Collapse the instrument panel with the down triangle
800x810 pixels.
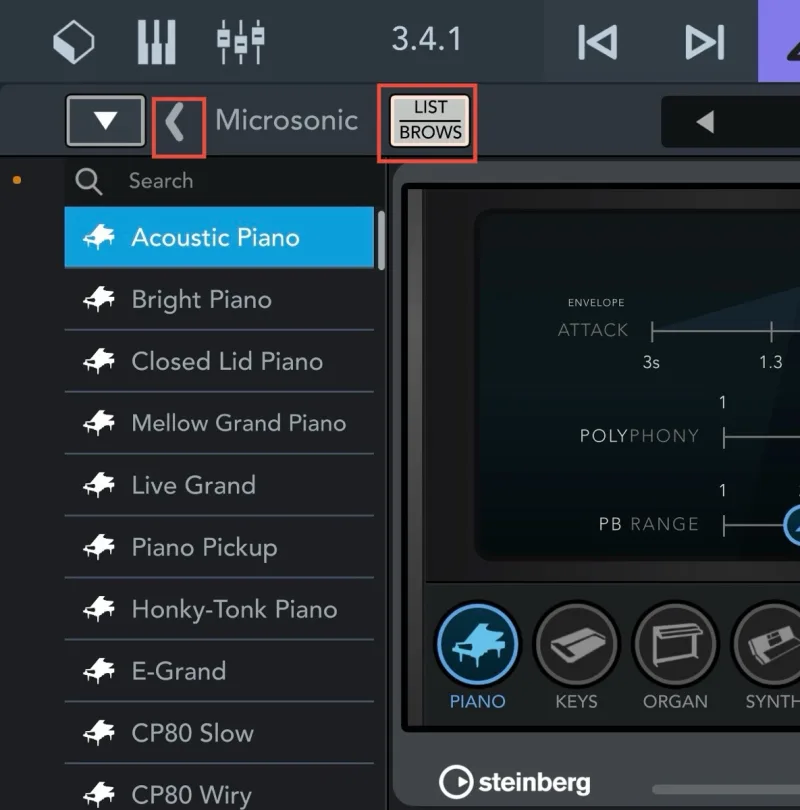pyautogui.click(x=105, y=120)
